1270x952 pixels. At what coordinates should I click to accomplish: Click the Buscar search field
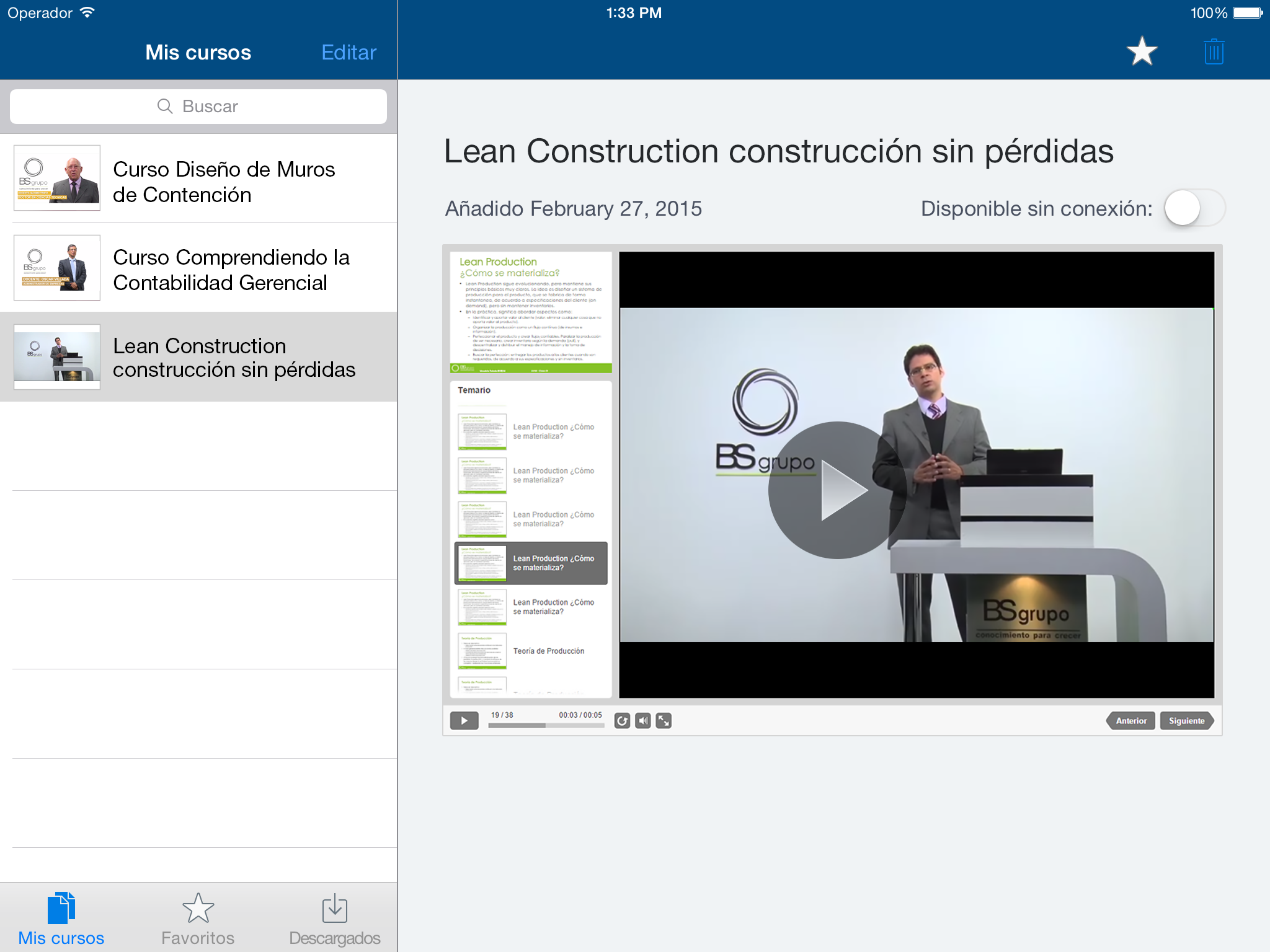[x=198, y=107]
